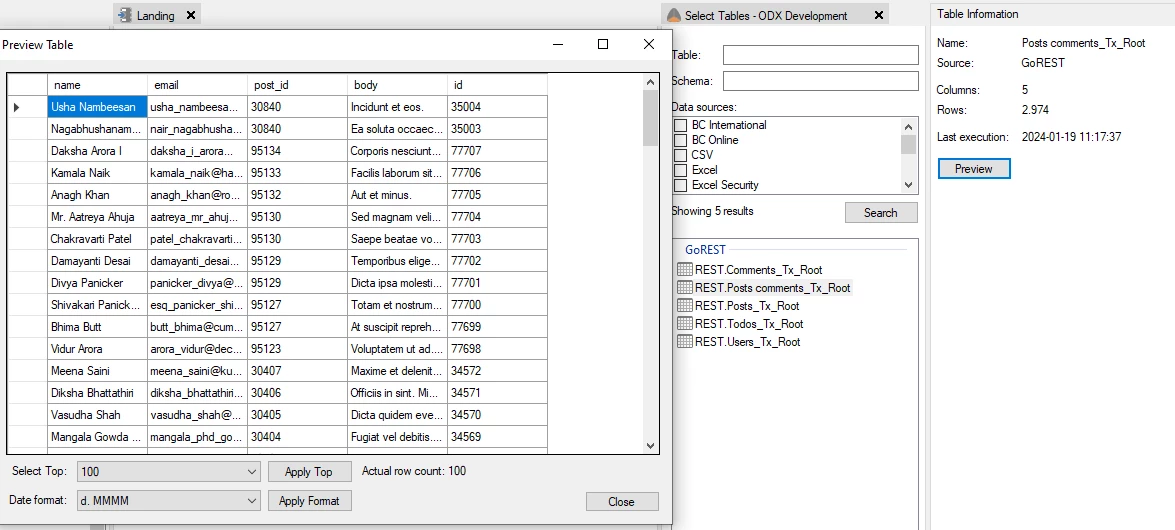Click the body column header
Screen dimensions: 1175x530
(397, 85)
